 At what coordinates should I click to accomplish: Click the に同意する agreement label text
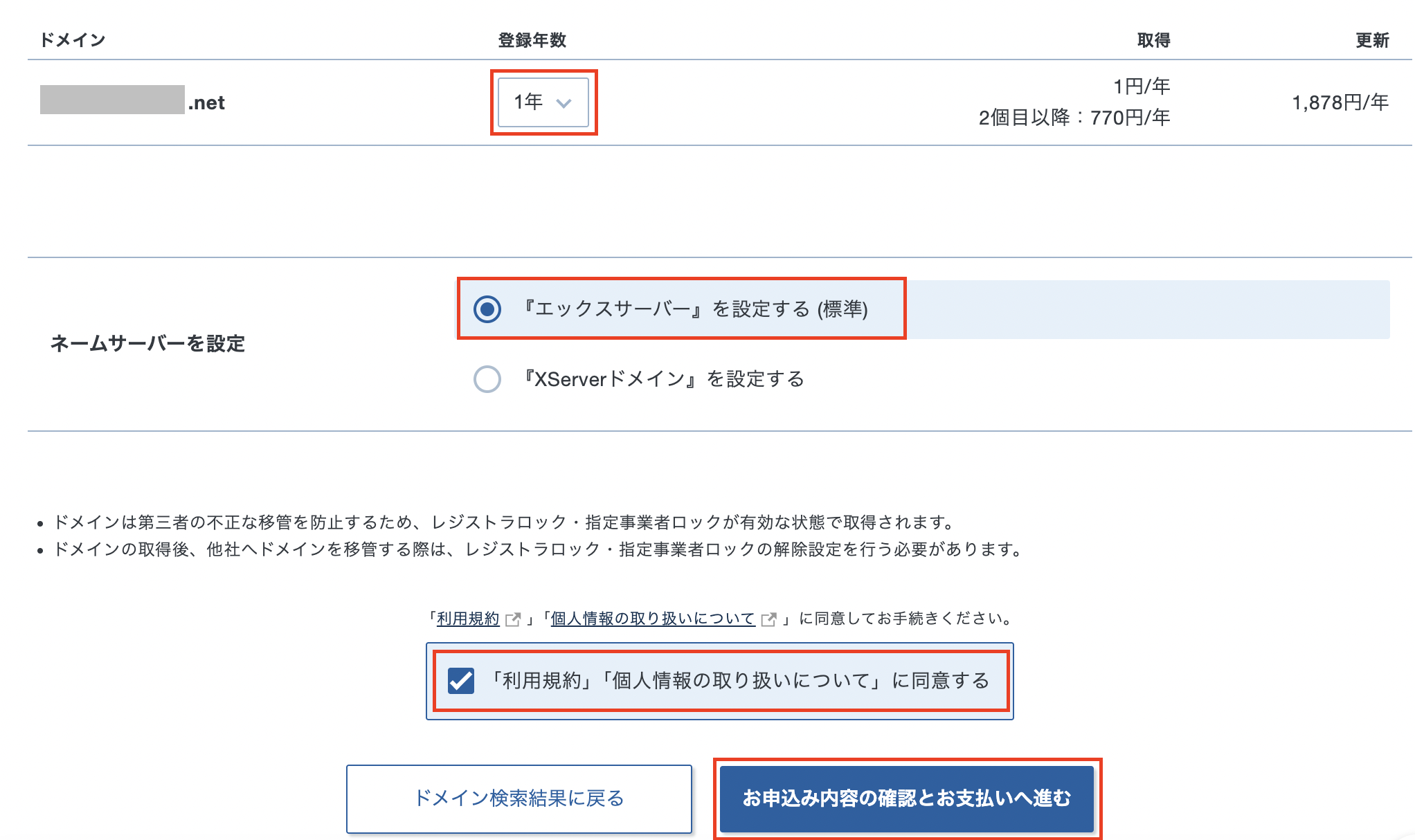(x=739, y=681)
